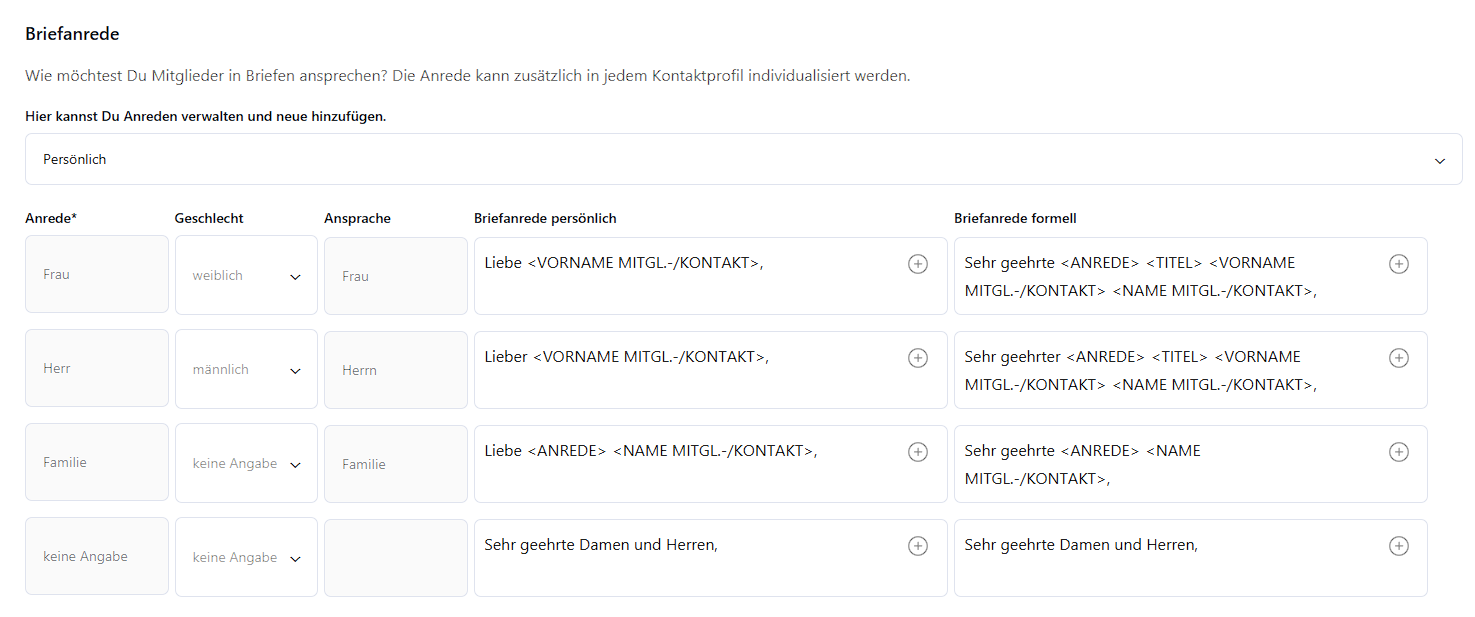Click the Anrede field containing 'Familie'
This screenshot has height=617, width=1475.
(x=97, y=462)
